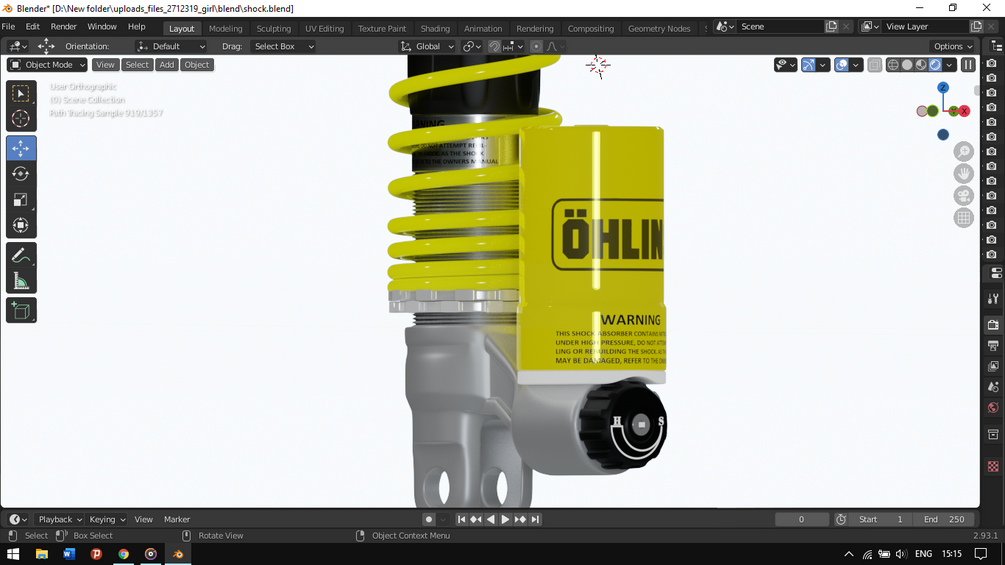Toggle X-ray mode

pos(875,65)
